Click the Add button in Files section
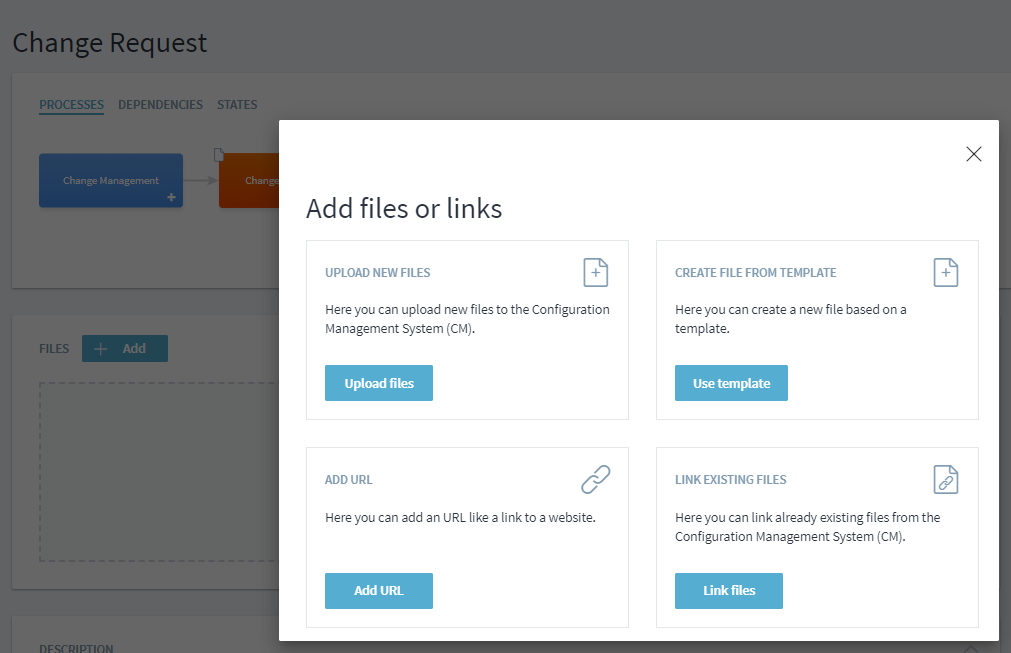Viewport: 1011px width, 653px height. [125, 349]
